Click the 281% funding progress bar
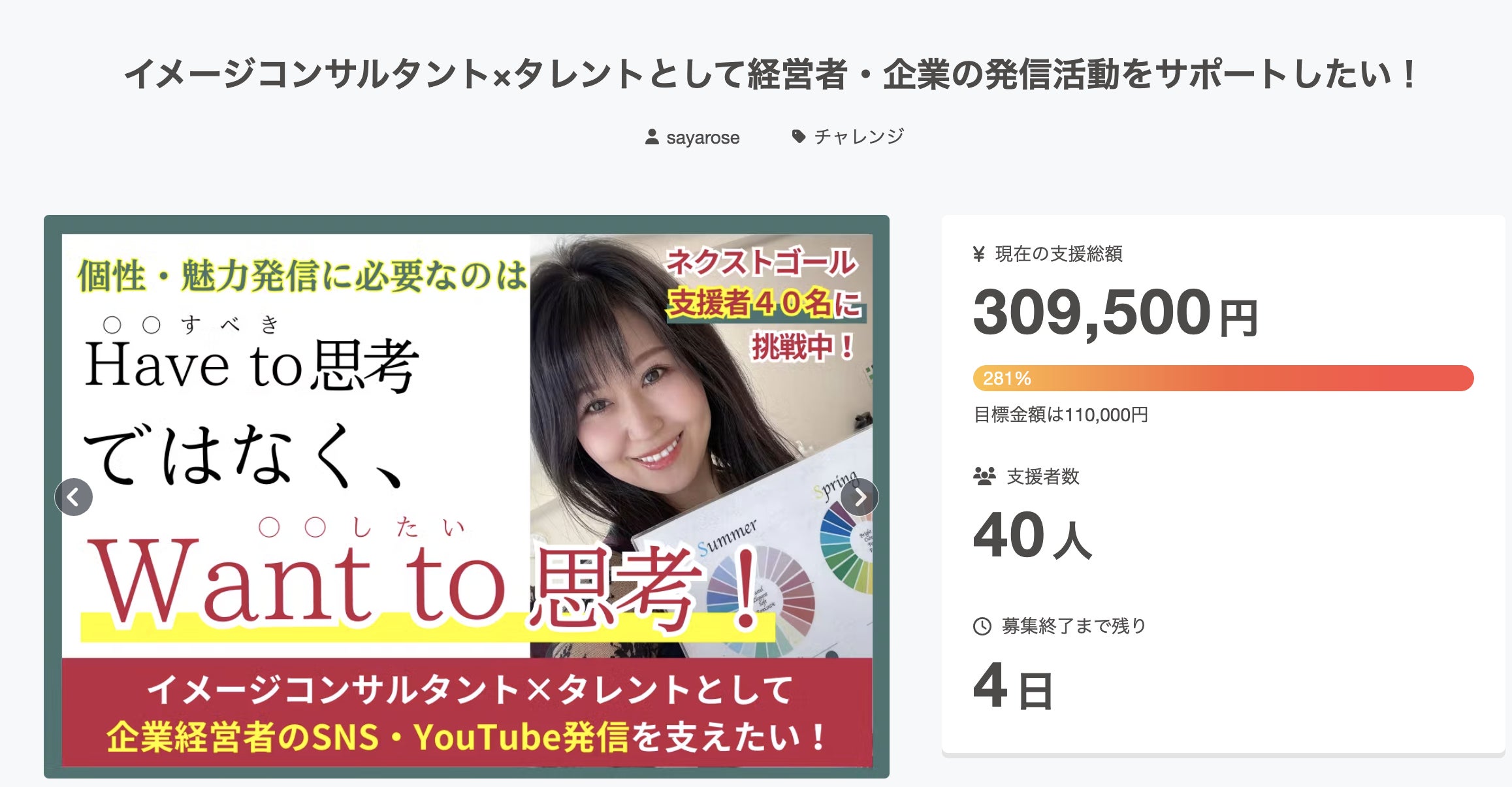Screen dimensions: 1512x787 click(x=1223, y=378)
